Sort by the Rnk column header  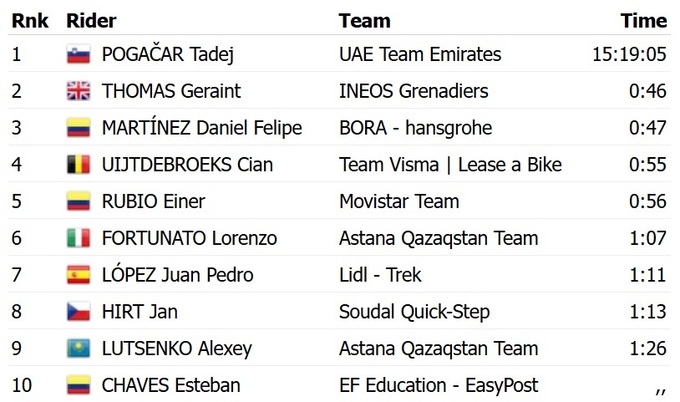[x=27, y=21]
